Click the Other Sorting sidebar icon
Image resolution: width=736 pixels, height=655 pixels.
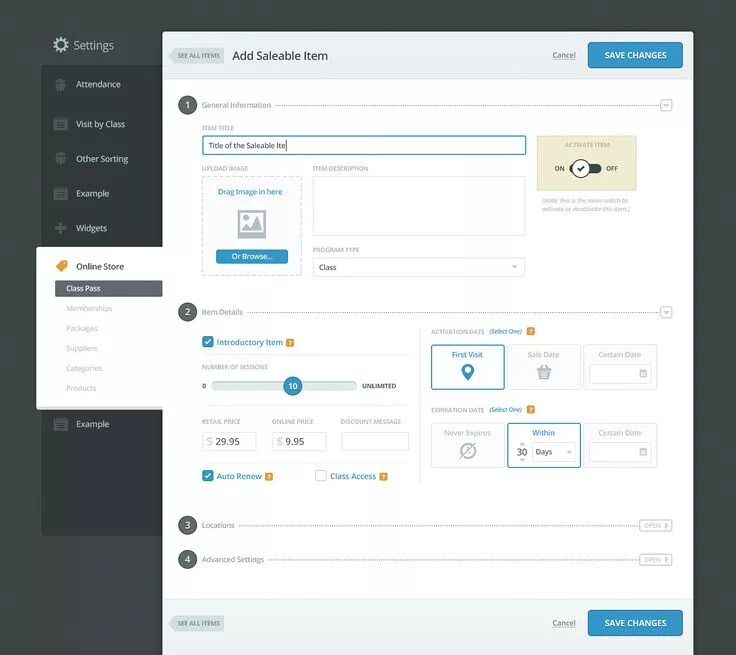pos(60,159)
